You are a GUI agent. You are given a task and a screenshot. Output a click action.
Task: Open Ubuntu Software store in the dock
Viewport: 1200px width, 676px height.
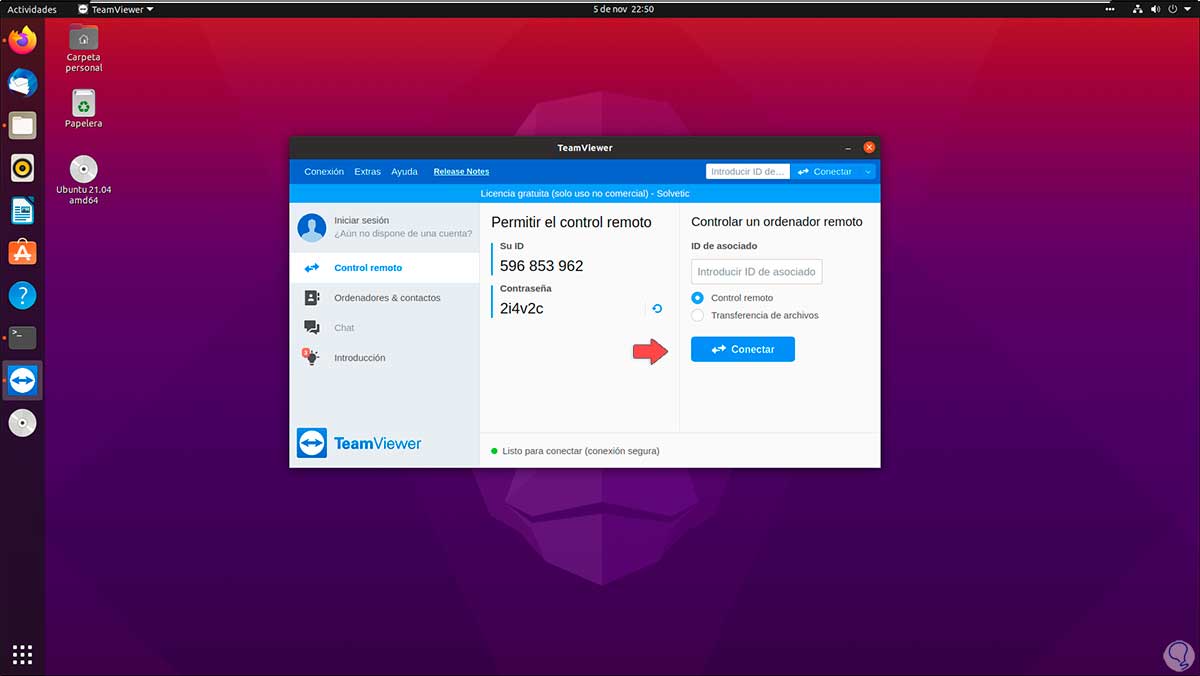[x=22, y=253]
